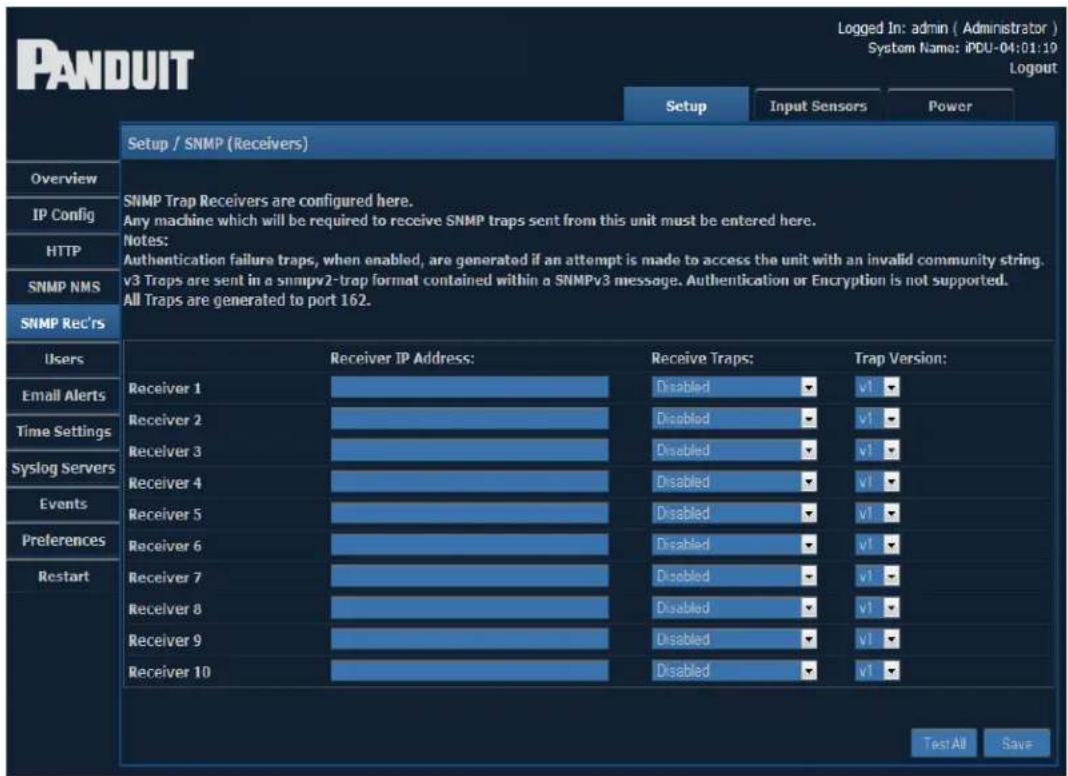Viewport: 1068px width, 776px height.
Task: Click the Receiver 8 IP address field
Action: (x=469, y=608)
